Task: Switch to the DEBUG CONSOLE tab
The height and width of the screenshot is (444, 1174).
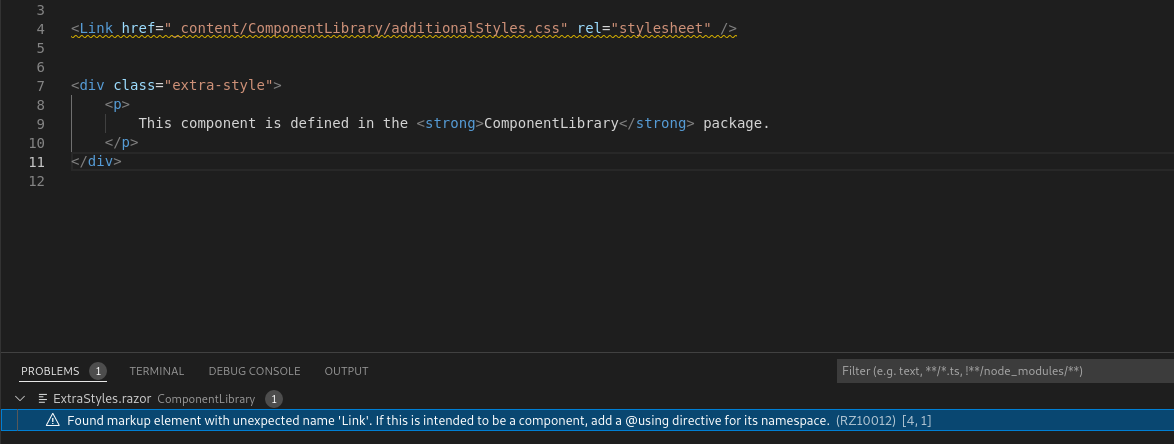Action: [x=255, y=371]
